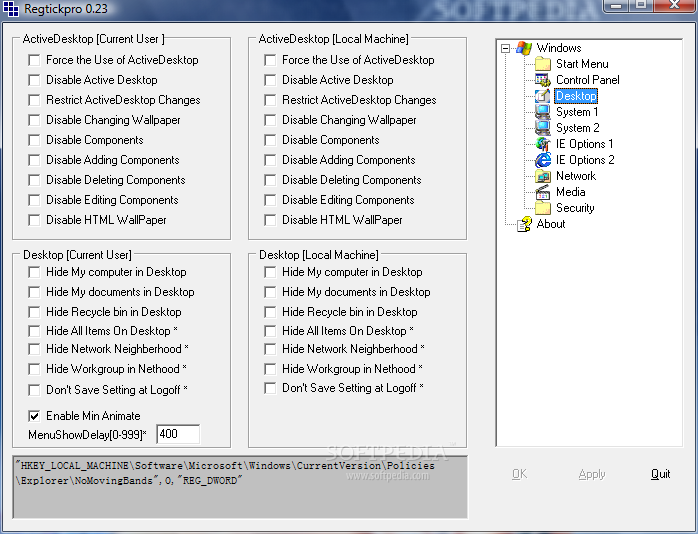Select Start Menu tree entry
698x534 pixels.
[x=582, y=64]
